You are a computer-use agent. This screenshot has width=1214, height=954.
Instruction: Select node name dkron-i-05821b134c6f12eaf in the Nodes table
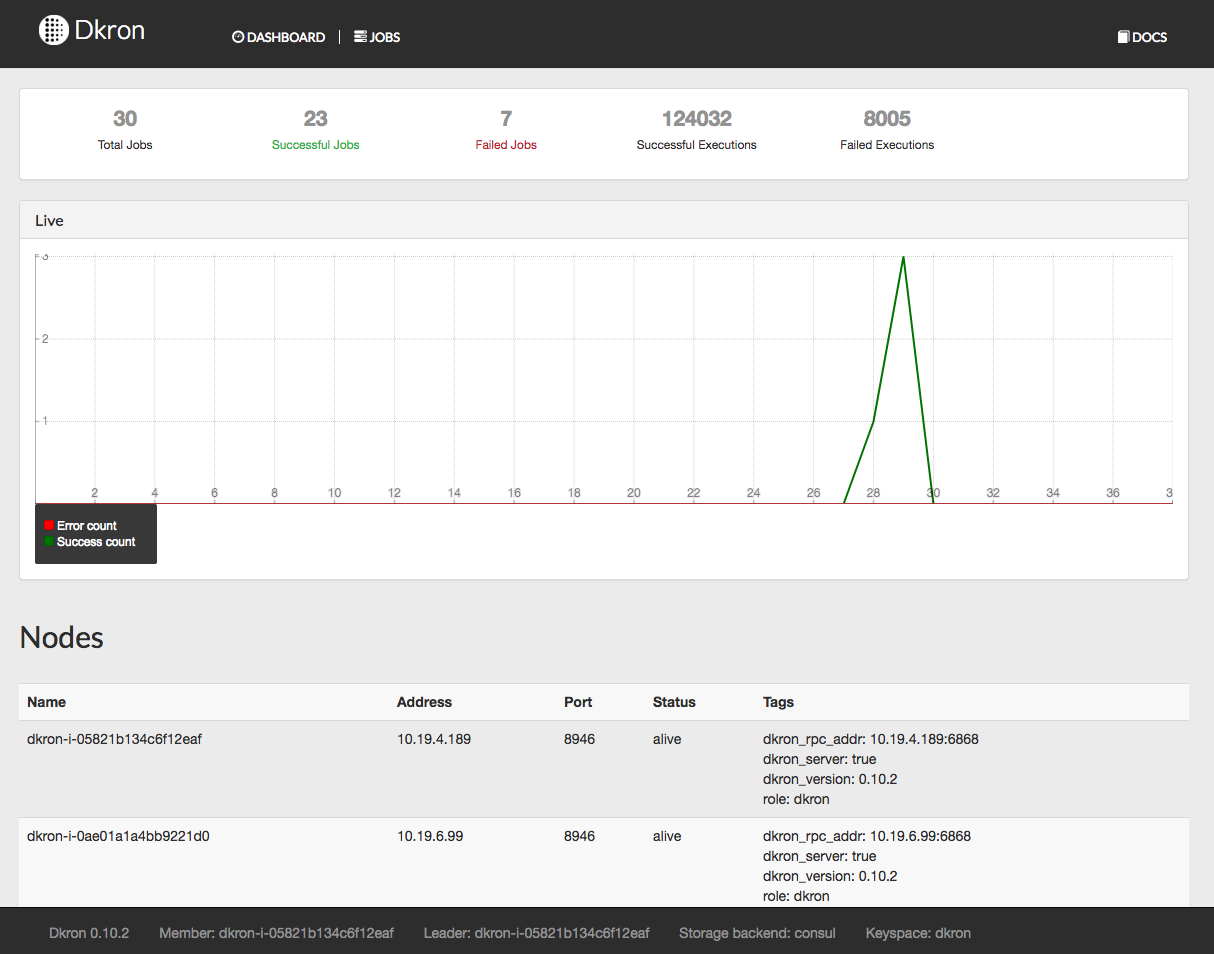(114, 739)
